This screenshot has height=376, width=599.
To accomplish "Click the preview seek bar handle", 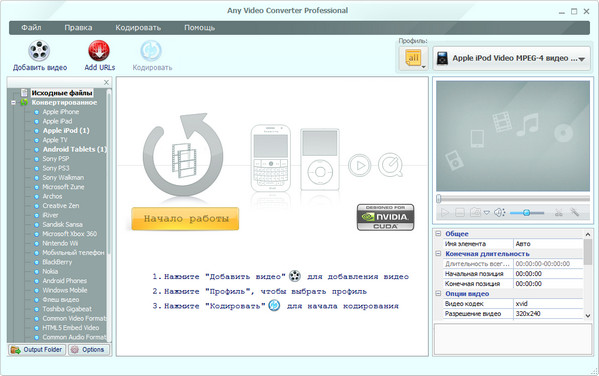I will point(439,198).
